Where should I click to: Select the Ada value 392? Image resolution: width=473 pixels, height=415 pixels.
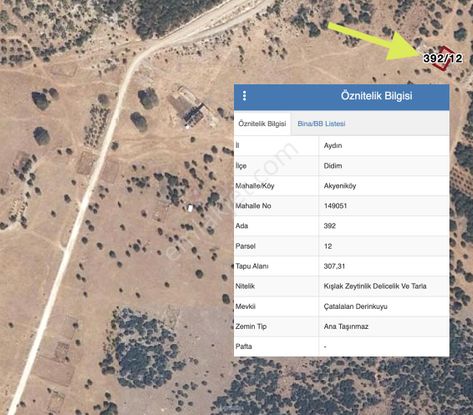[x=330, y=226]
